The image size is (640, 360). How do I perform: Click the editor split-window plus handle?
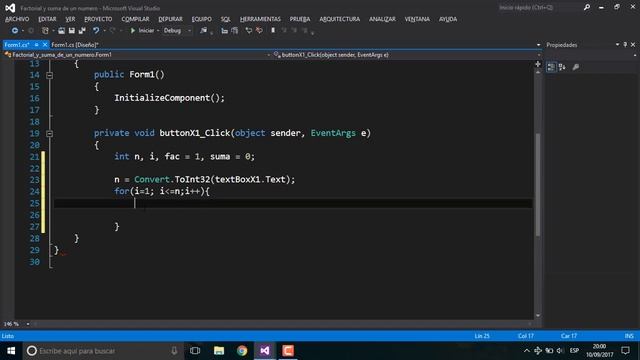538,64
